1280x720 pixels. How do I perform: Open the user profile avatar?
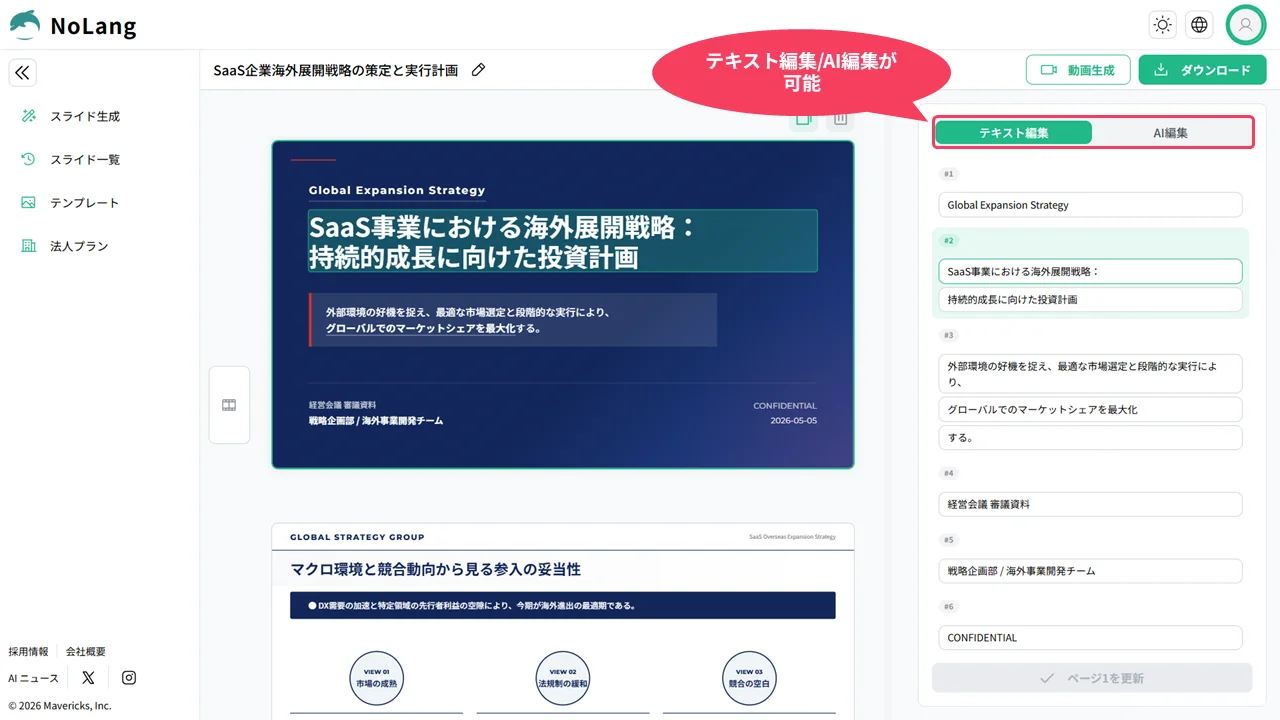click(1246, 25)
